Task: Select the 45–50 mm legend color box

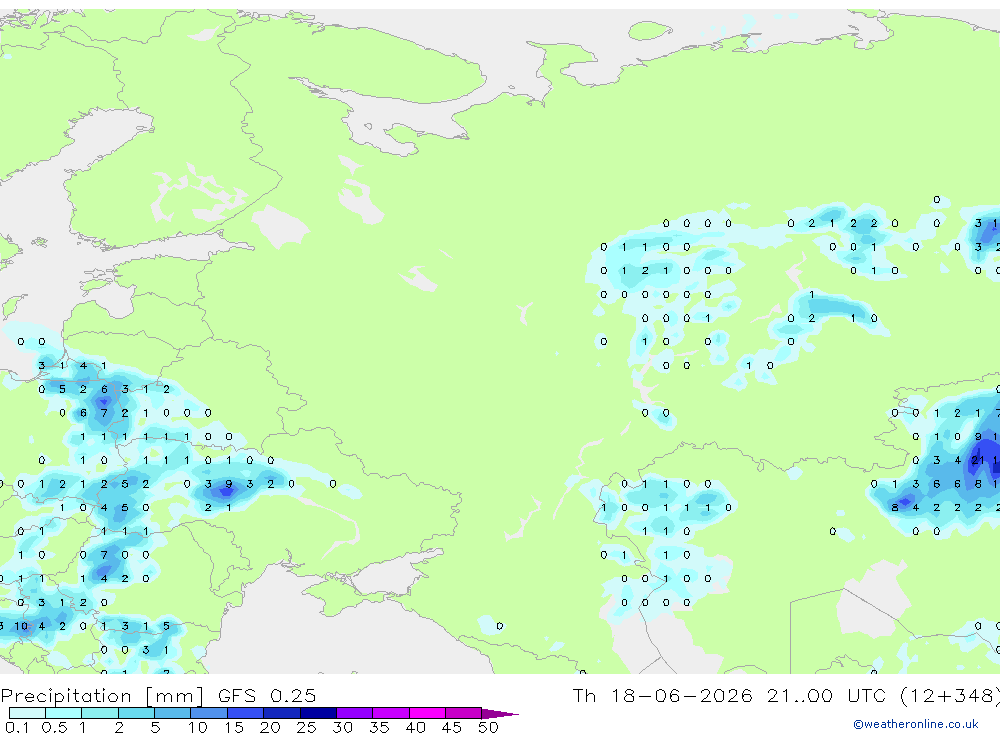Action: [464, 713]
